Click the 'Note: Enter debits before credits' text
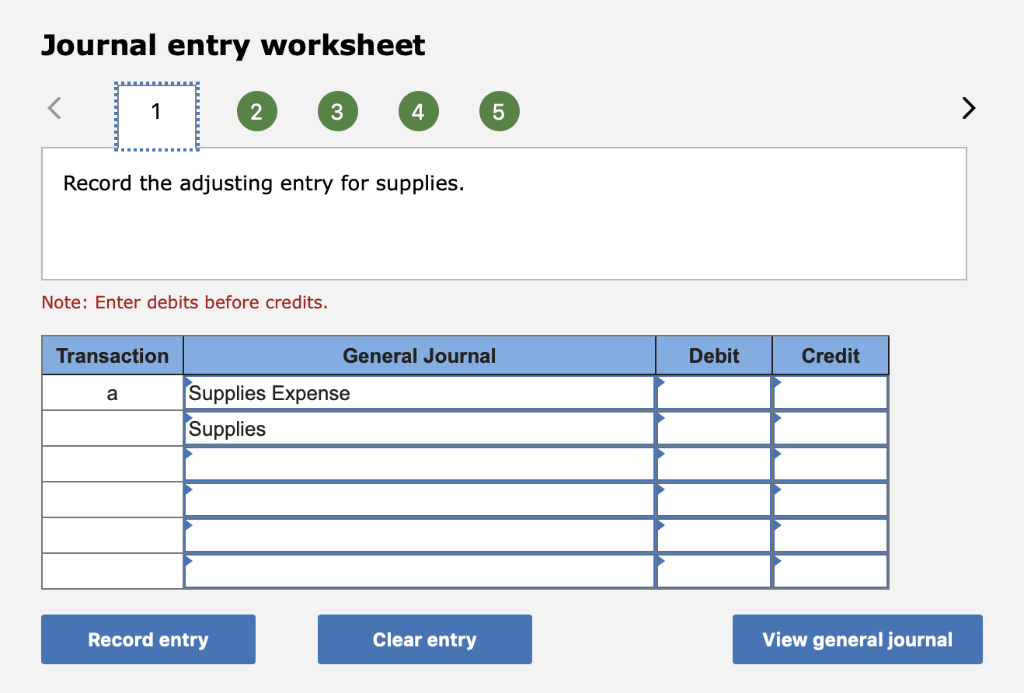Viewport: 1024px width, 693px height. tap(185, 302)
